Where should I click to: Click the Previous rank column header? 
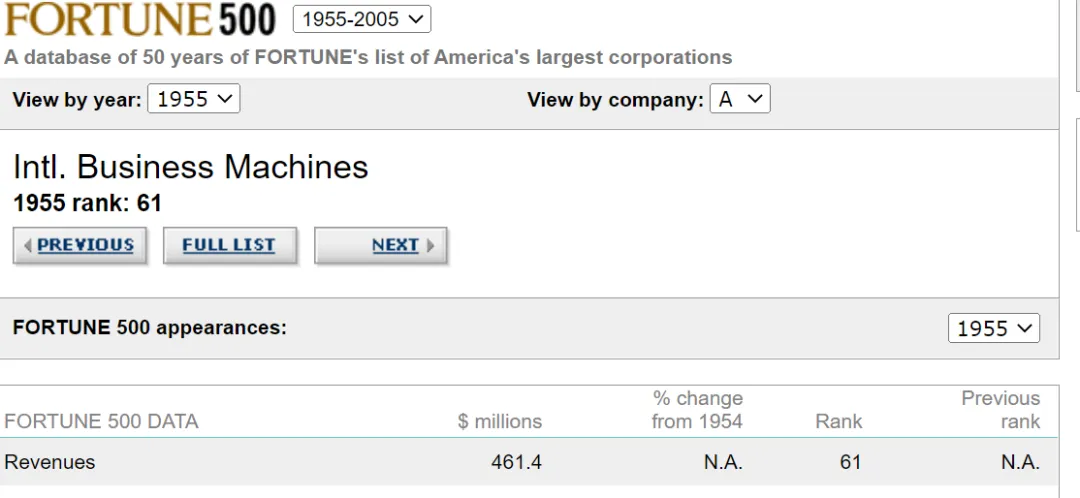[x=1000, y=410]
